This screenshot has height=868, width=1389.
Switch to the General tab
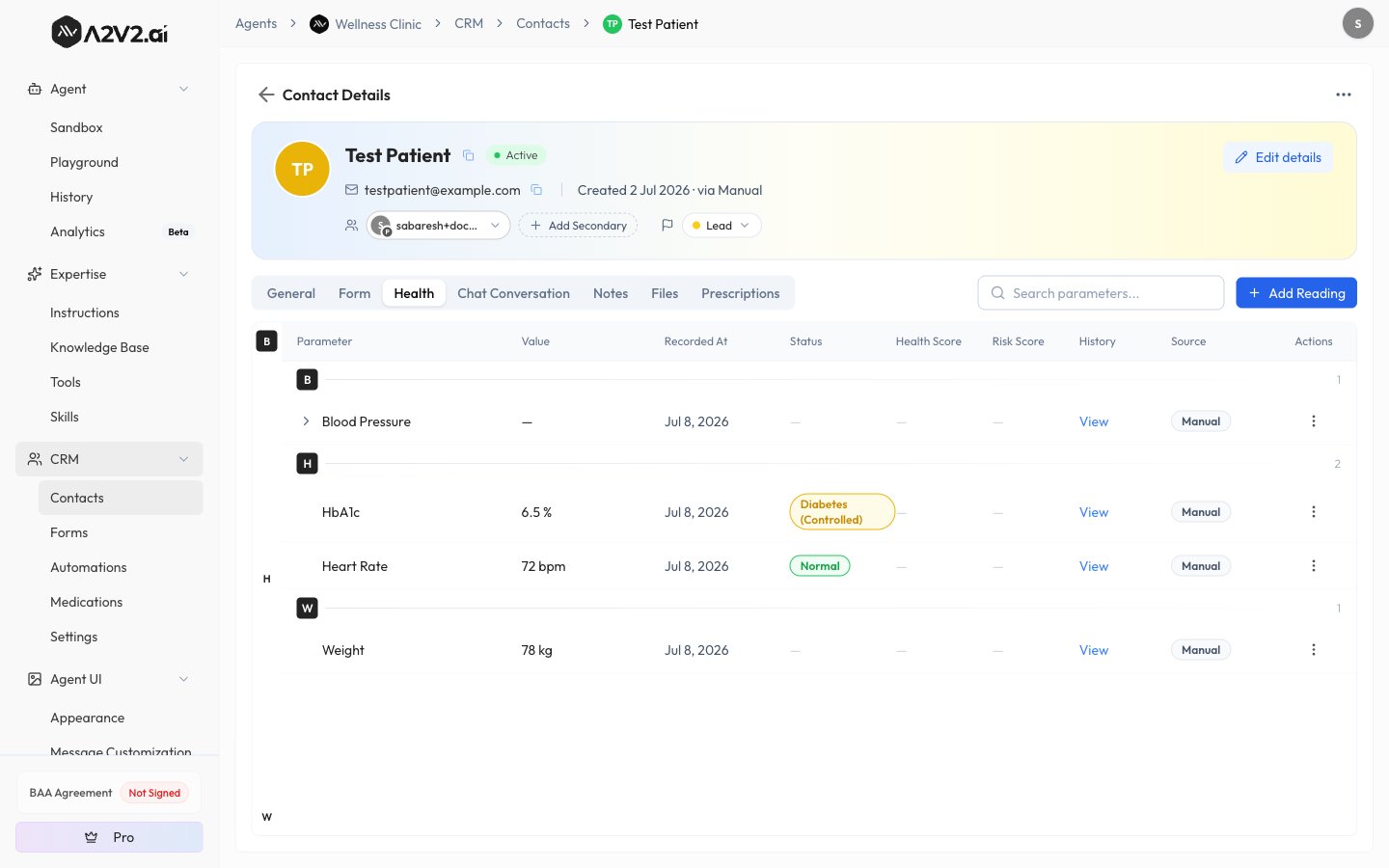tap(291, 293)
